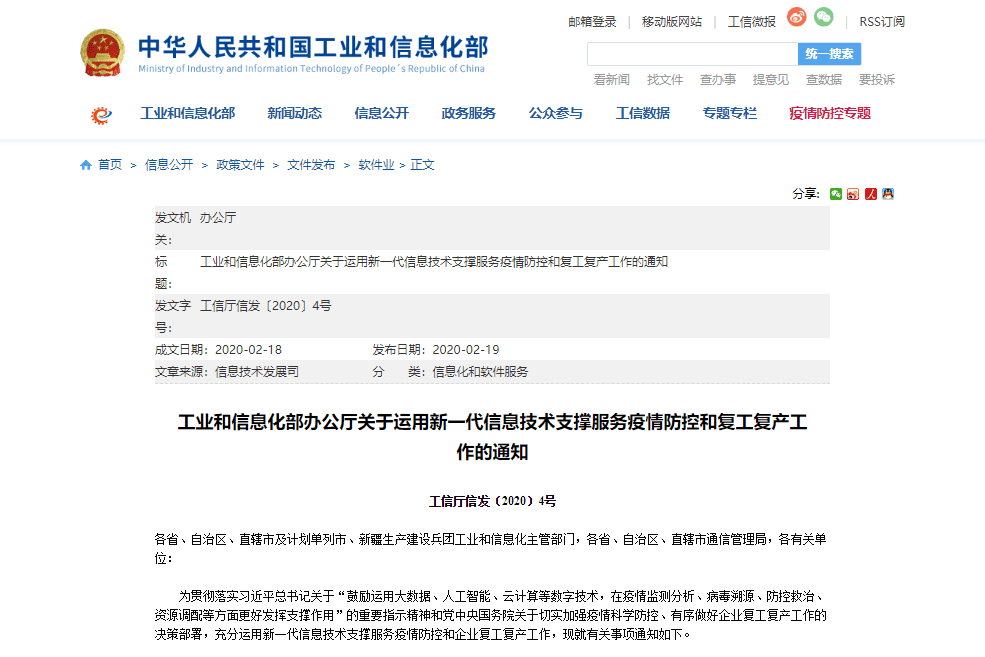
Task: Open 新闻动态 nav menu
Action: pos(295,114)
